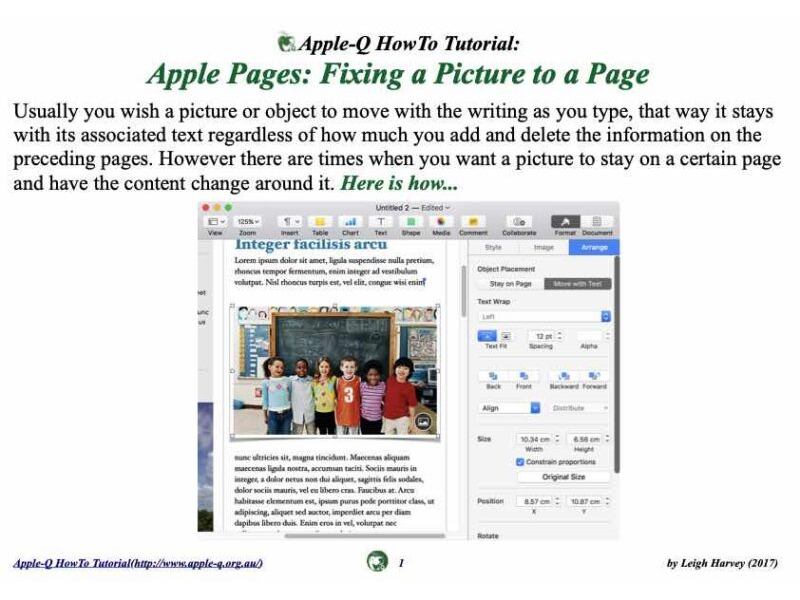Viewport: 800px width, 600px height.
Task: Uncheck Constrain proportions checkbox
Action: pos(520,462)
